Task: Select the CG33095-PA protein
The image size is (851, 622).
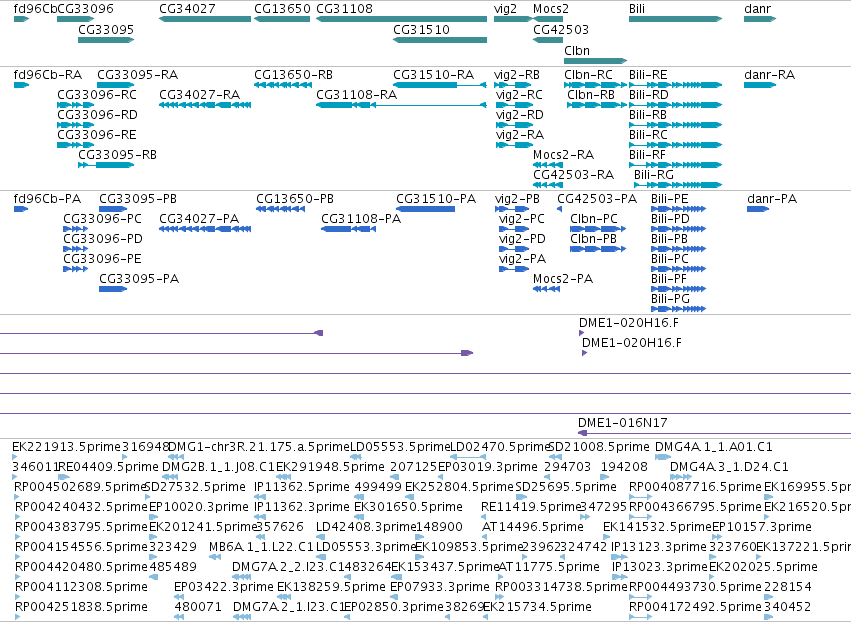Action: [x=113, y=289]
